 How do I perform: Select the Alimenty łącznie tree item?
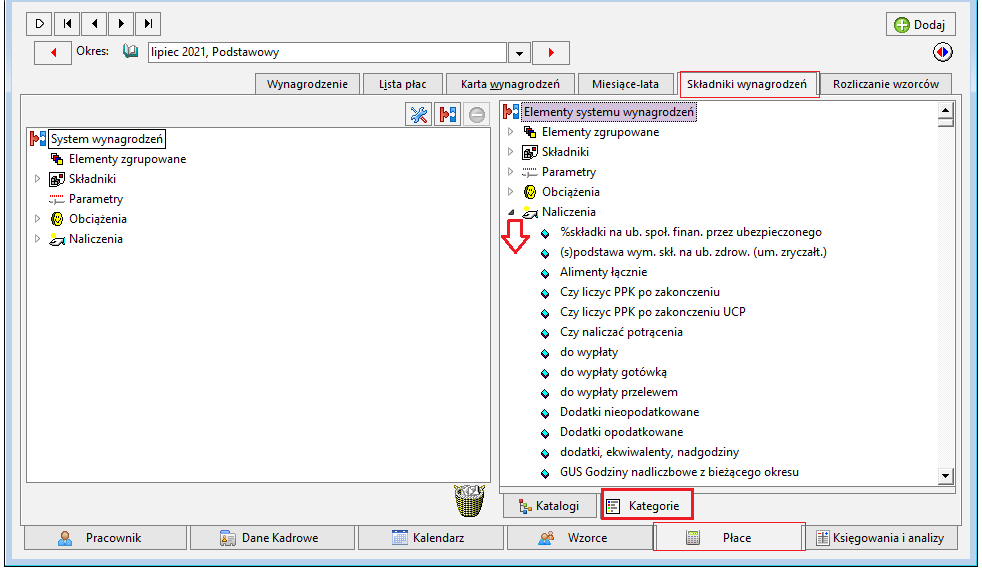pos(603,272)
